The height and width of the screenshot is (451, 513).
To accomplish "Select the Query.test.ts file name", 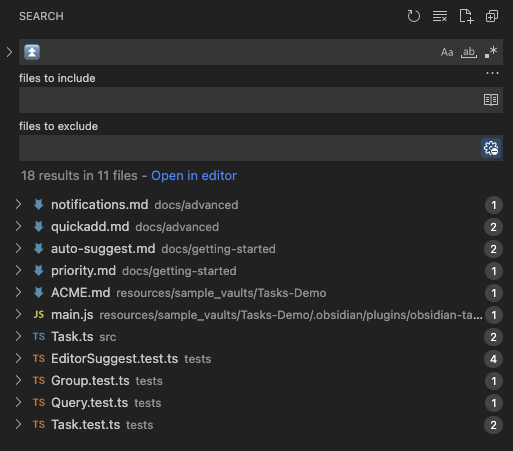I will 89,403.
